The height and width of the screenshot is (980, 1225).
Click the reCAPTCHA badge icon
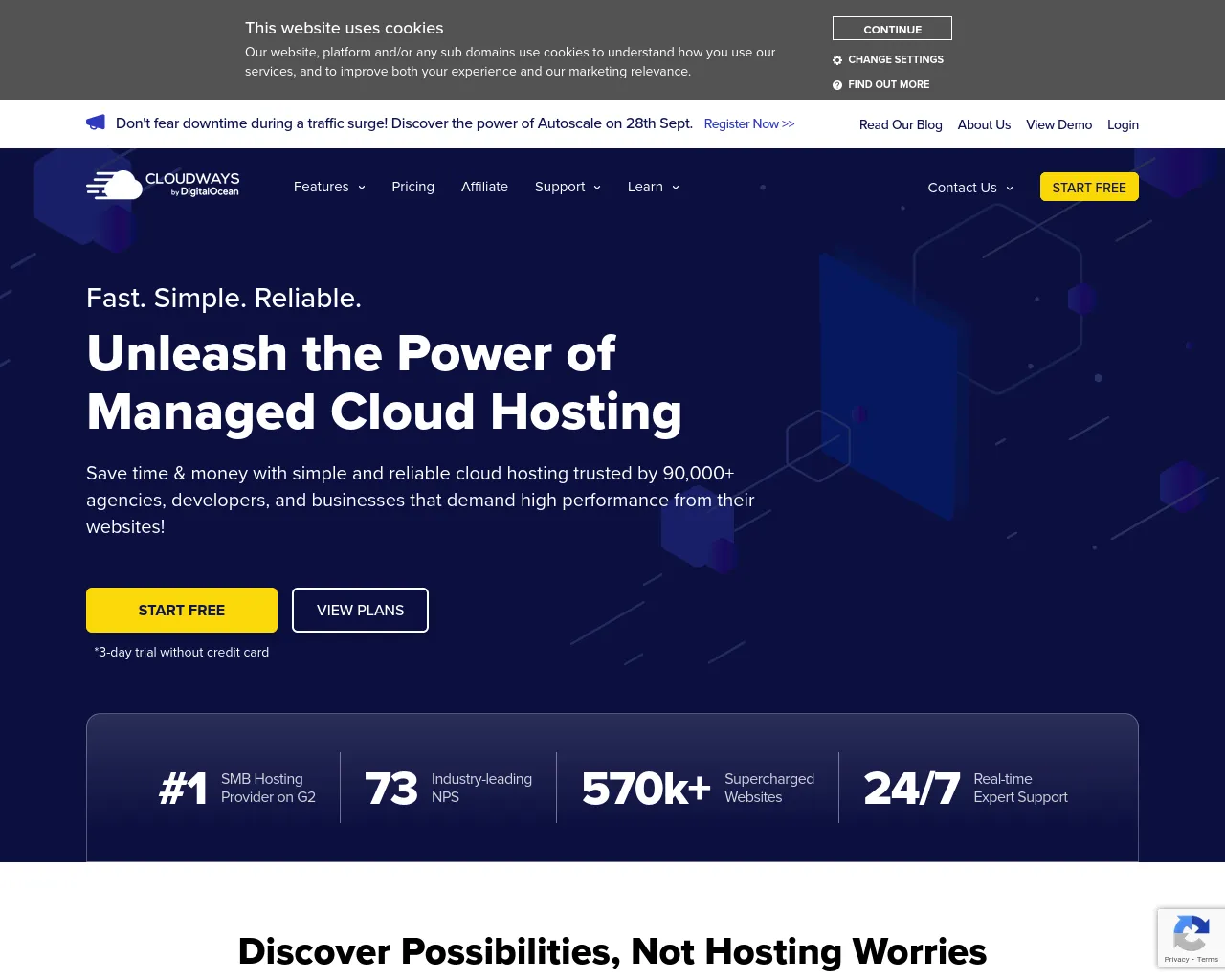coord(1191,933)
